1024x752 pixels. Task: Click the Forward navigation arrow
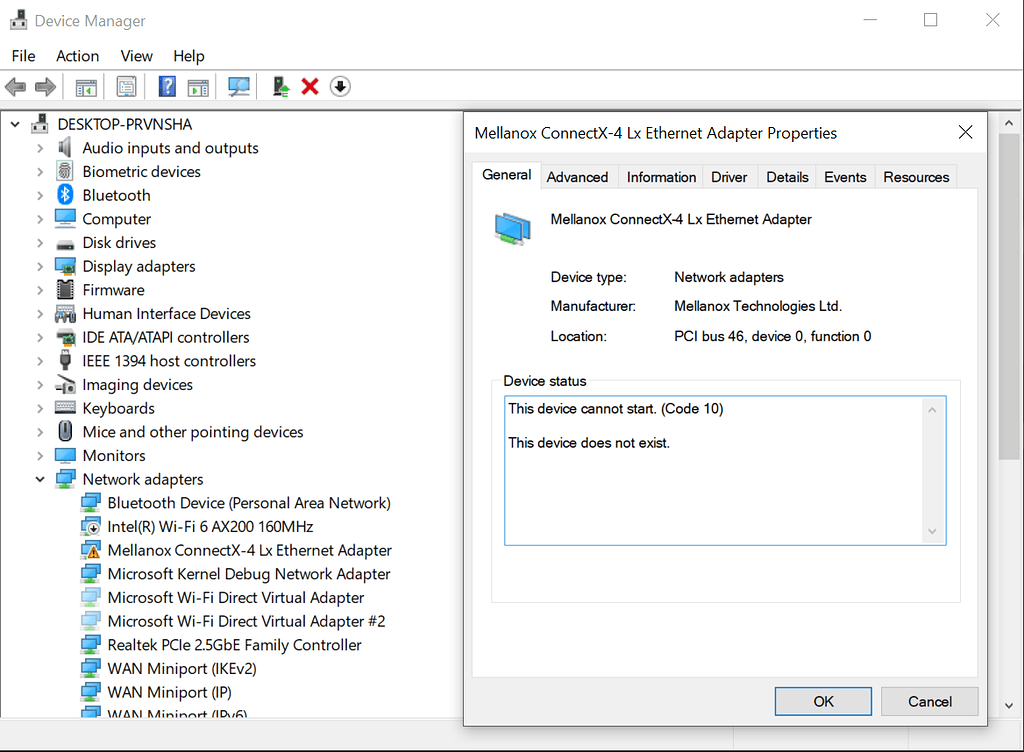[x=45, y=86]
